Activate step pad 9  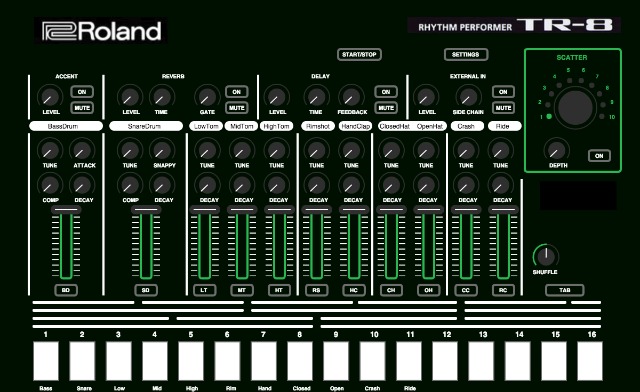point(336,361)
